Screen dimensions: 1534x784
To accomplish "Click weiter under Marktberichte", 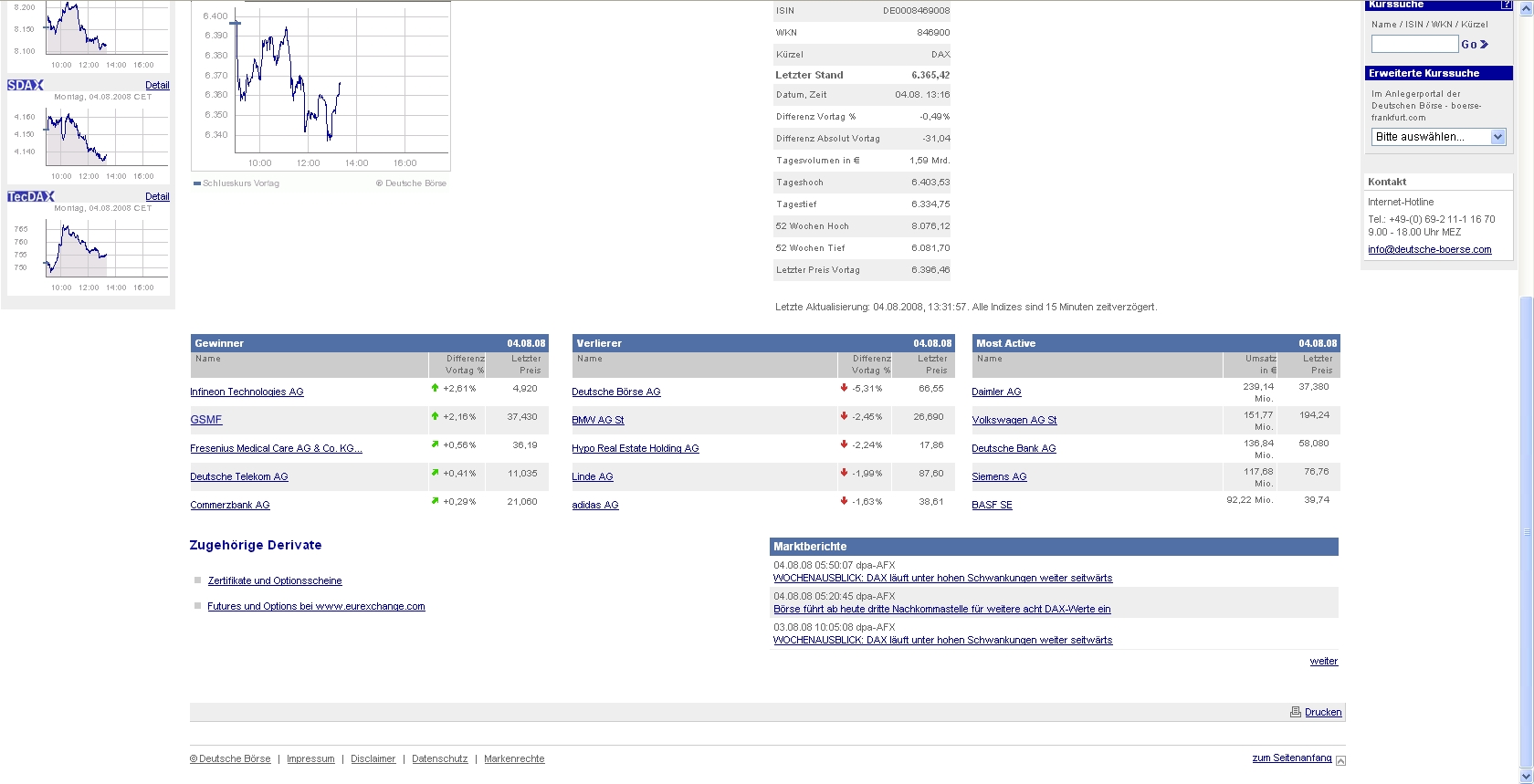I will click(1323, 661).
